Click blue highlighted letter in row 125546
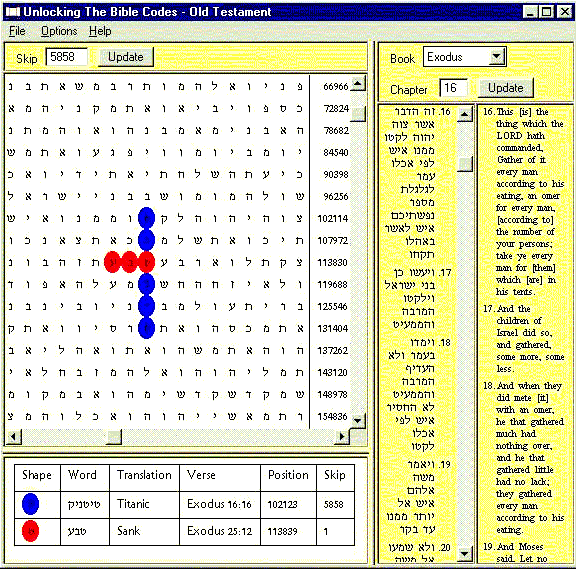 point(146,306)
